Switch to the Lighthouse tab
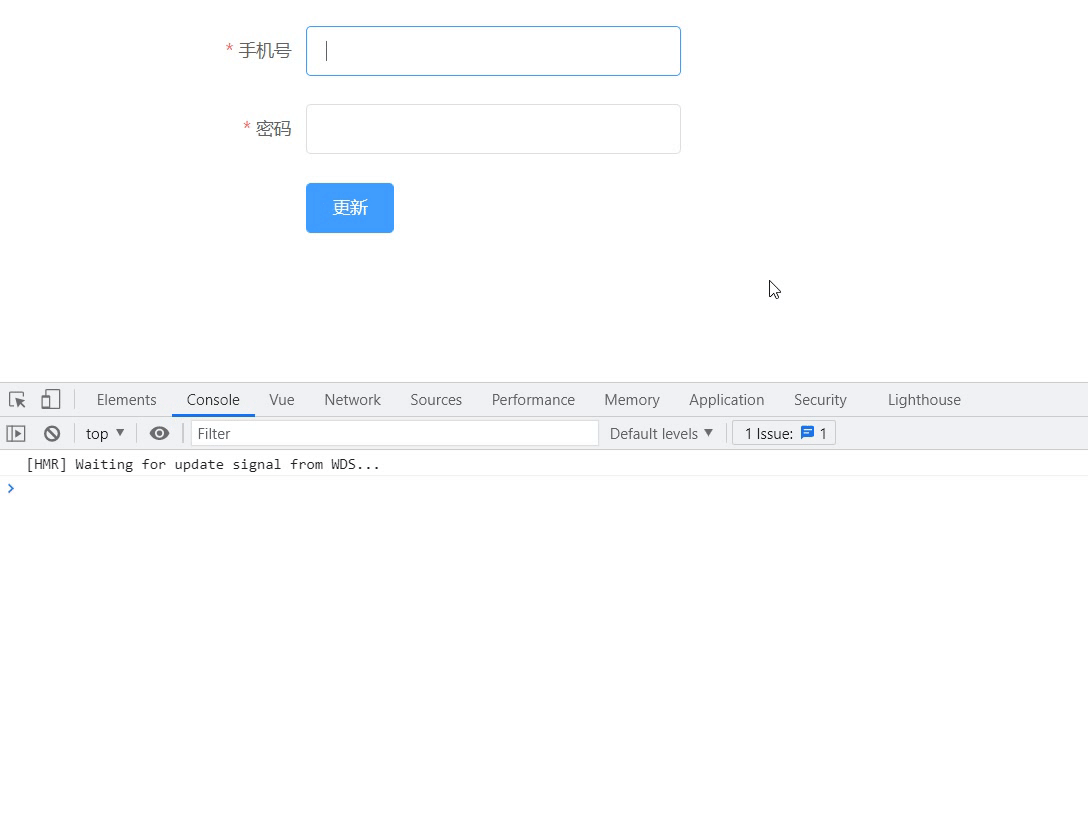Image resolution: width=1088 pixels, height=834 pixels. pos(924,400)
